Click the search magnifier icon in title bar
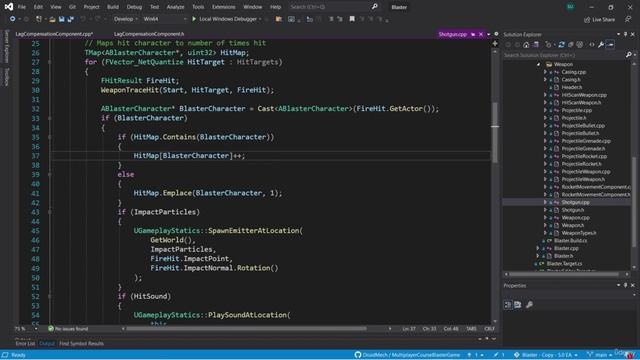The height and width of the screenshot is (360, 640). click(x=375, y=7)
